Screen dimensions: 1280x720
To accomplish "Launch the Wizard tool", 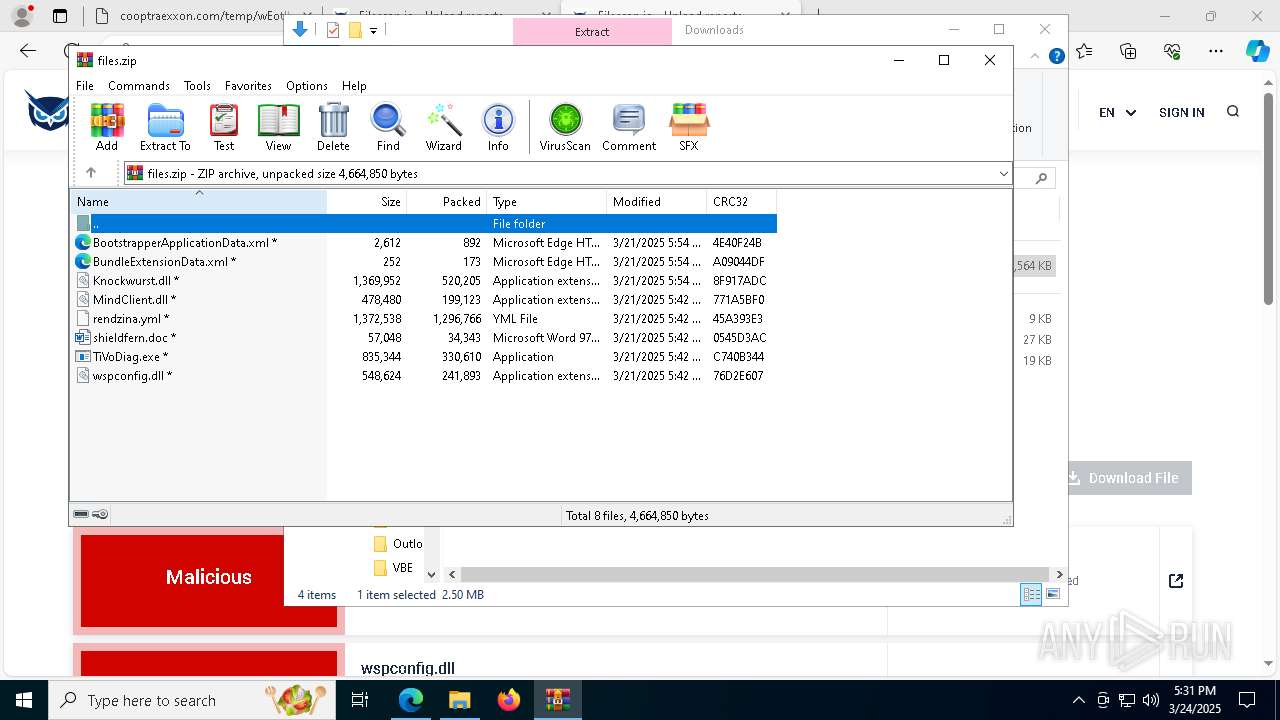I will pyautogui.click(x=443, y=127).
